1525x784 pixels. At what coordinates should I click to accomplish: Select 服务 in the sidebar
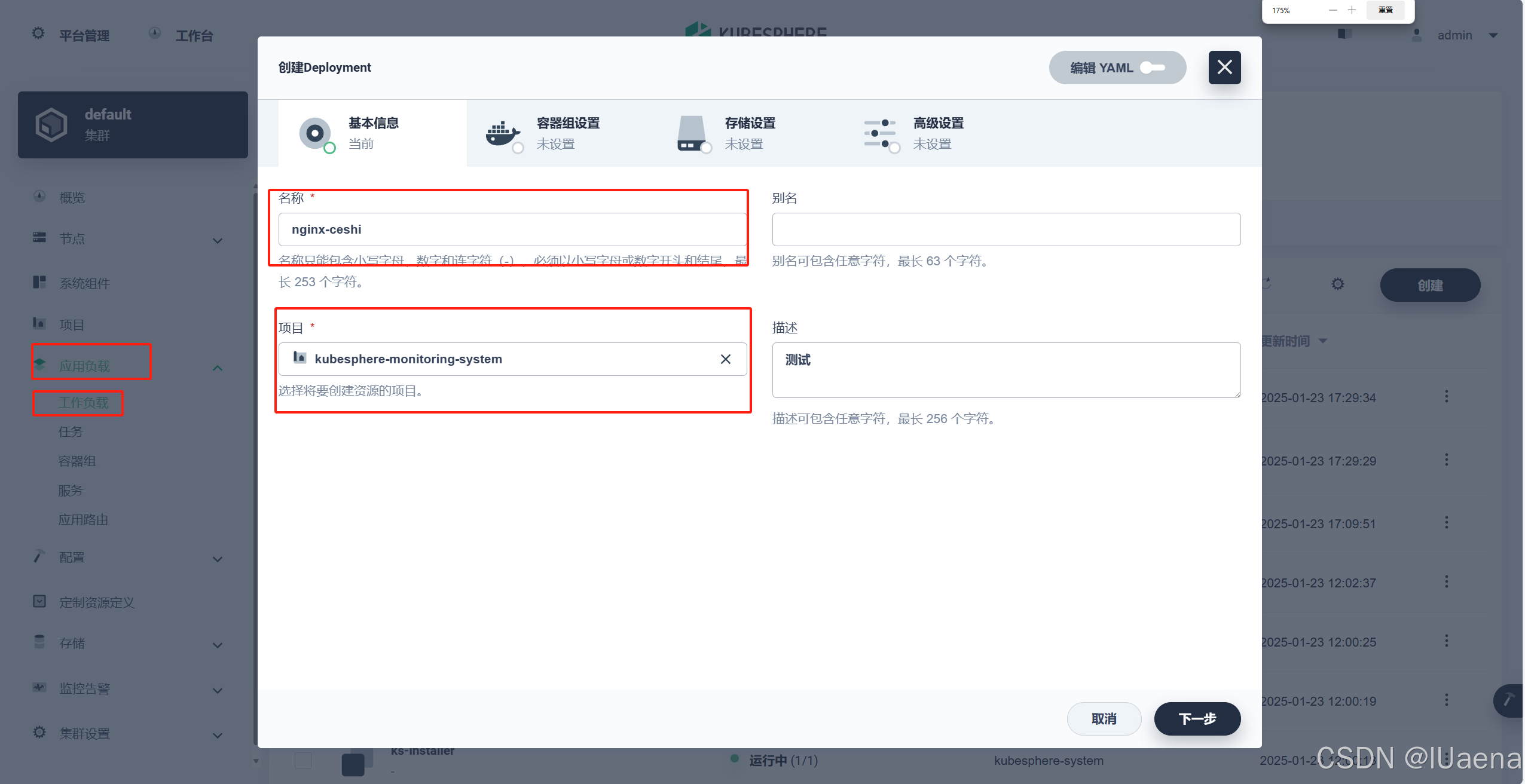(71, 491)
